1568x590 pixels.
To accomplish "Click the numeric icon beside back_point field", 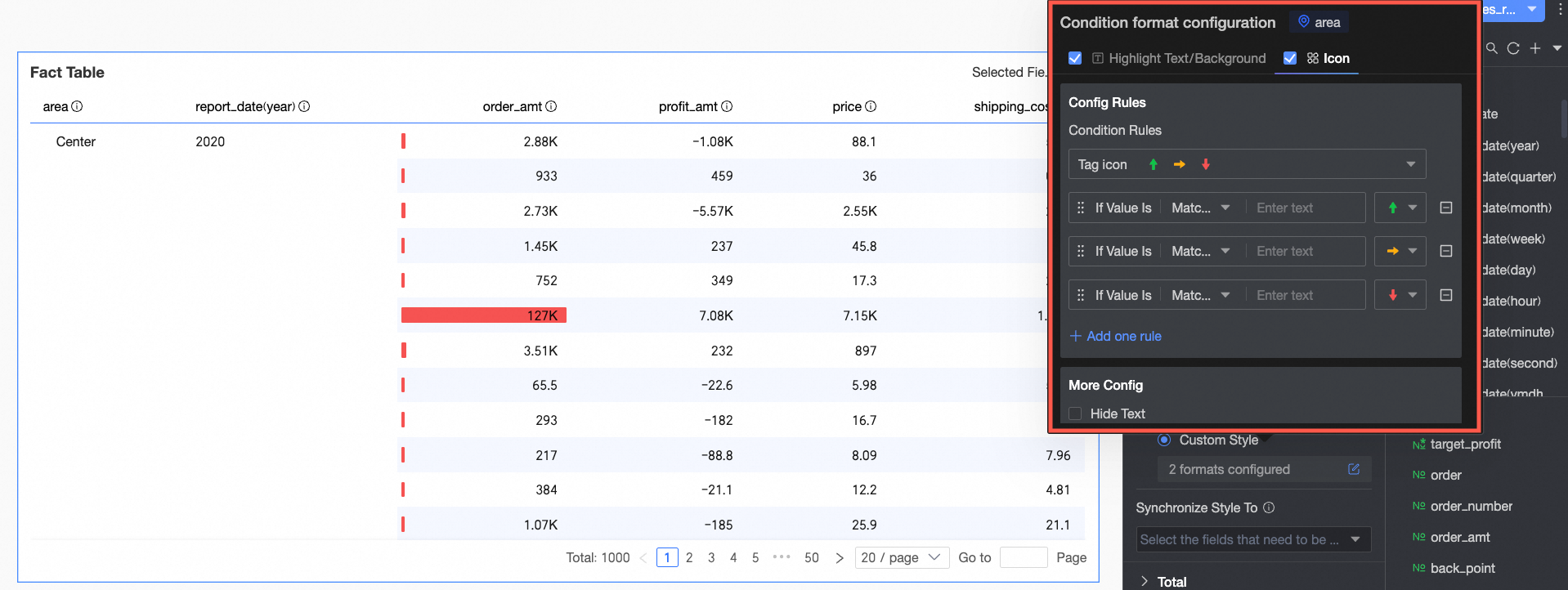I will [x=1418, y=568].
